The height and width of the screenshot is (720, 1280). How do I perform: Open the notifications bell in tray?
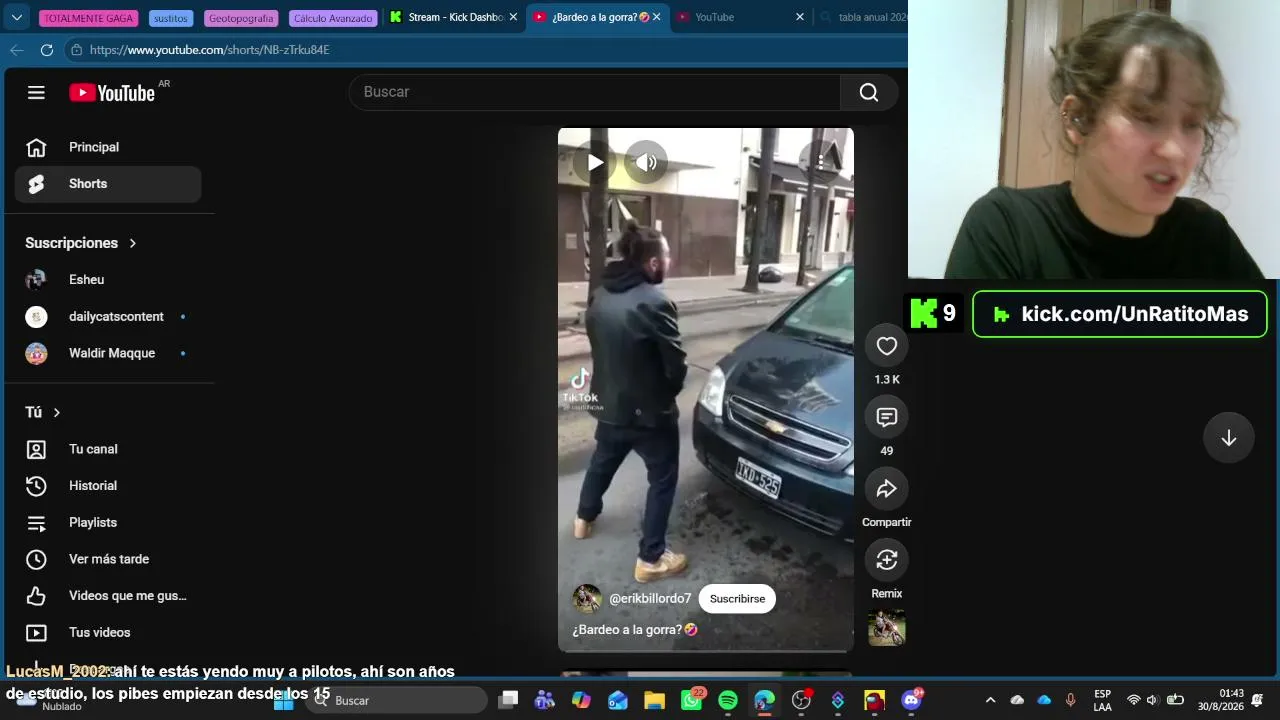pos(1258,700)
